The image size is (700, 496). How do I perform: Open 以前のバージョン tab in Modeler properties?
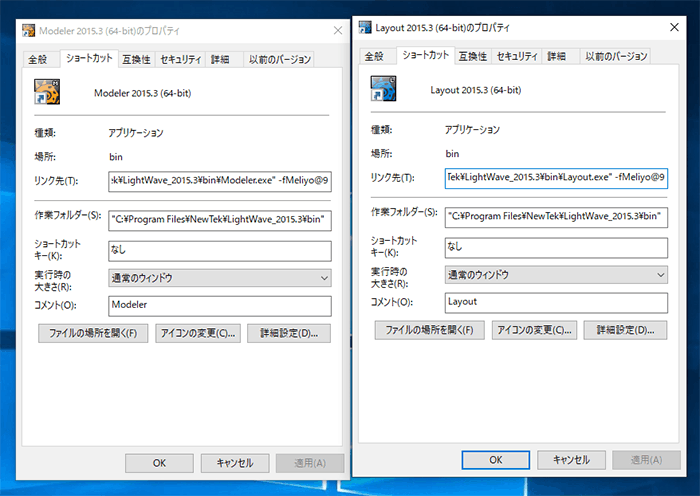click(279, 59)
